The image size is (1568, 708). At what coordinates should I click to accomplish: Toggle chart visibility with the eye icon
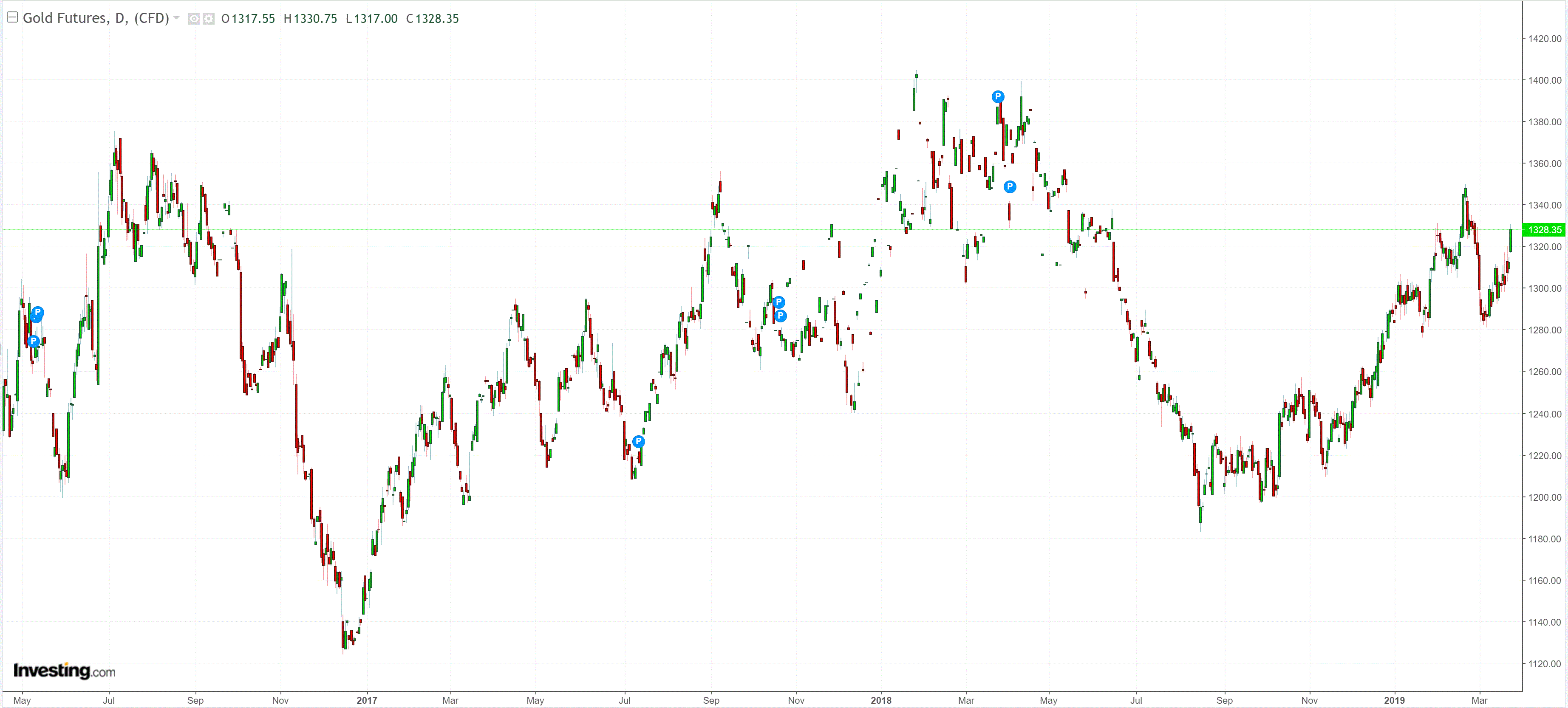pyautogui.click(x=194, y=19)
